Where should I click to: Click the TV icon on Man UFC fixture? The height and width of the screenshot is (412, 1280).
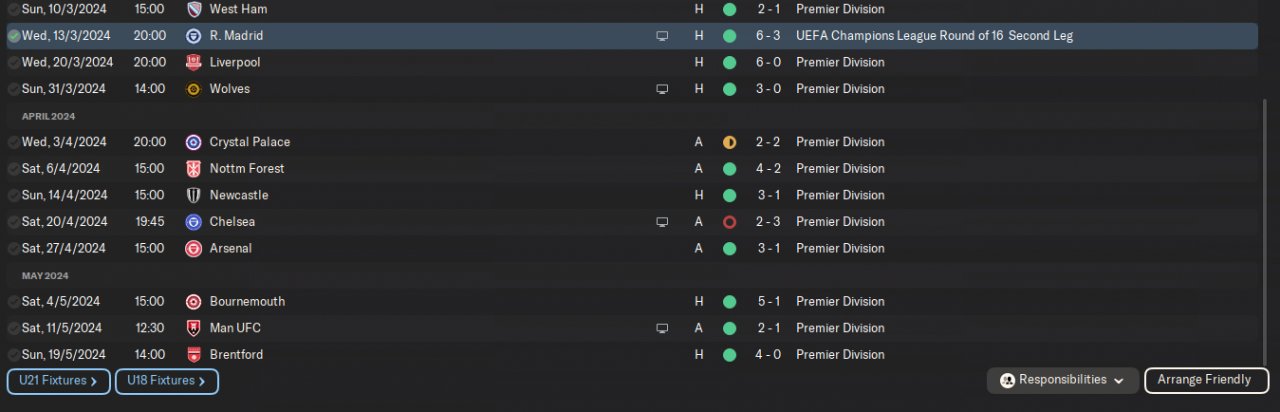(x=662, y=328)
